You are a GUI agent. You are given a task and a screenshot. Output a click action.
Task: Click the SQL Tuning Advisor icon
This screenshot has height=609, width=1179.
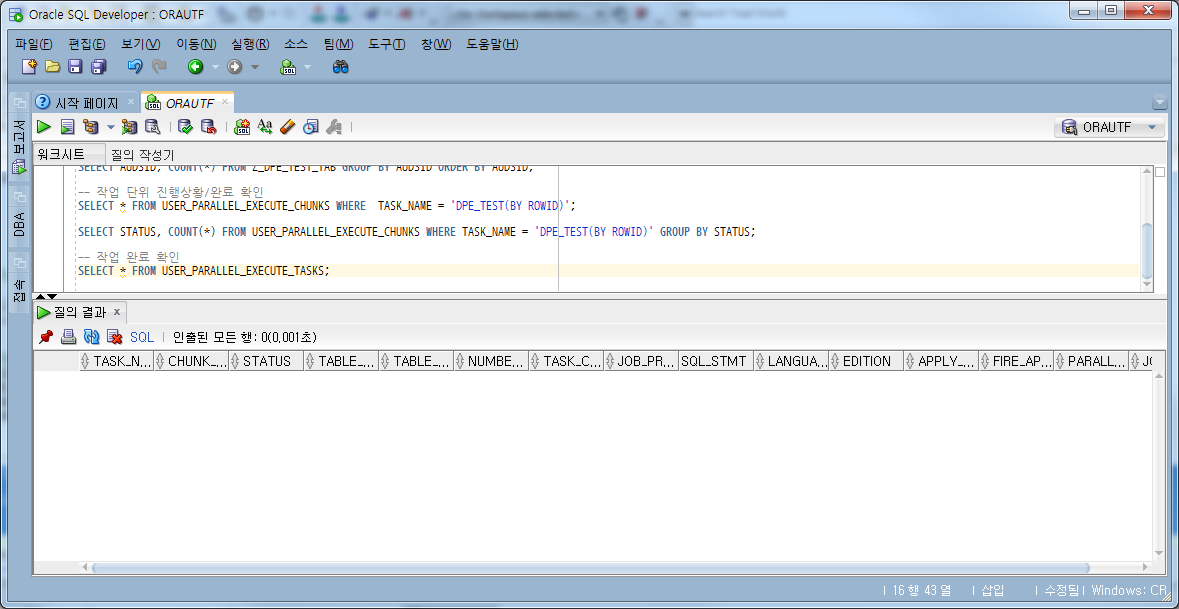[152, 127]
